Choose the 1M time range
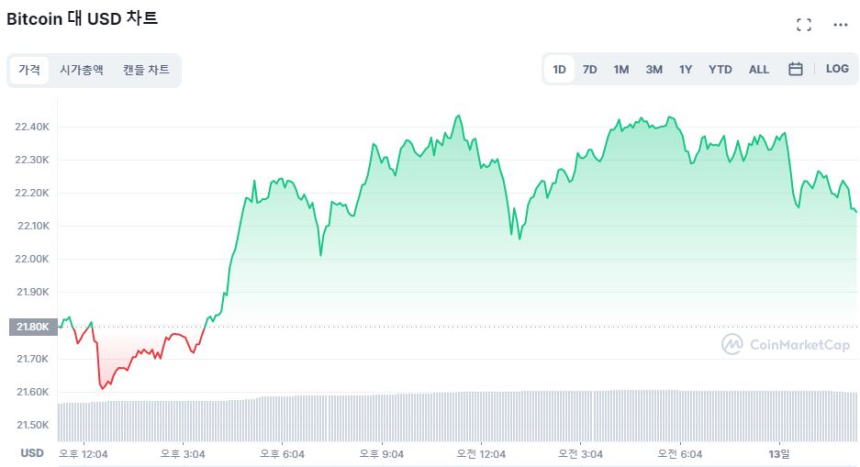This screenshot has height=467, width=860. point(621,69)
